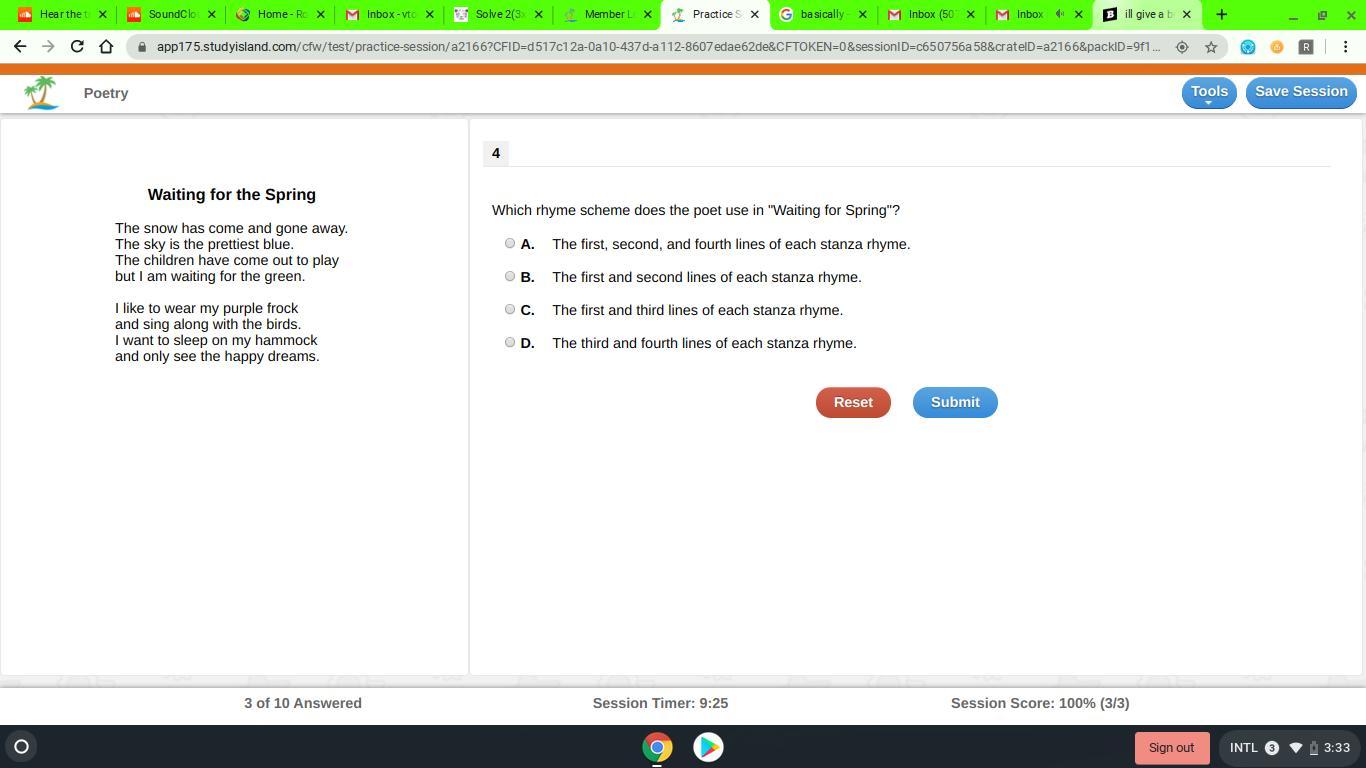The width and height of the screenshot is (1366, 768).
Task: Open the system clock showing 3:33
Action: pyautogui.click(x=1337, y=747)
